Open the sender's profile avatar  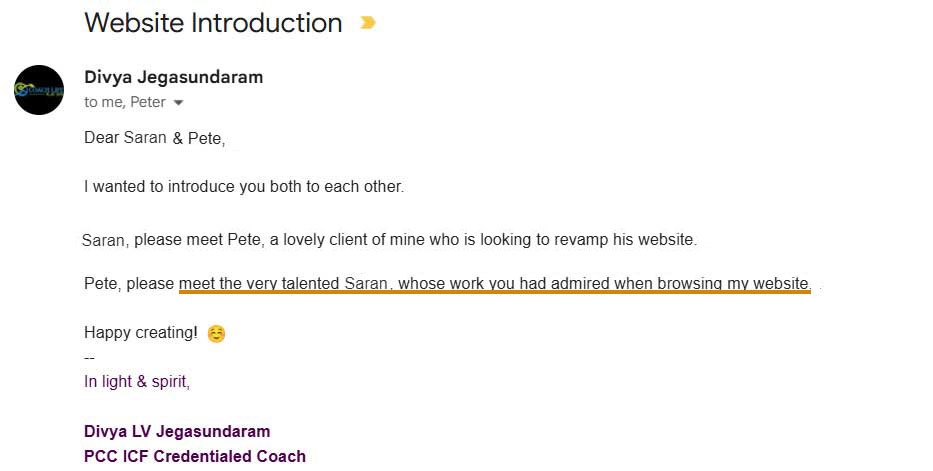39,90
